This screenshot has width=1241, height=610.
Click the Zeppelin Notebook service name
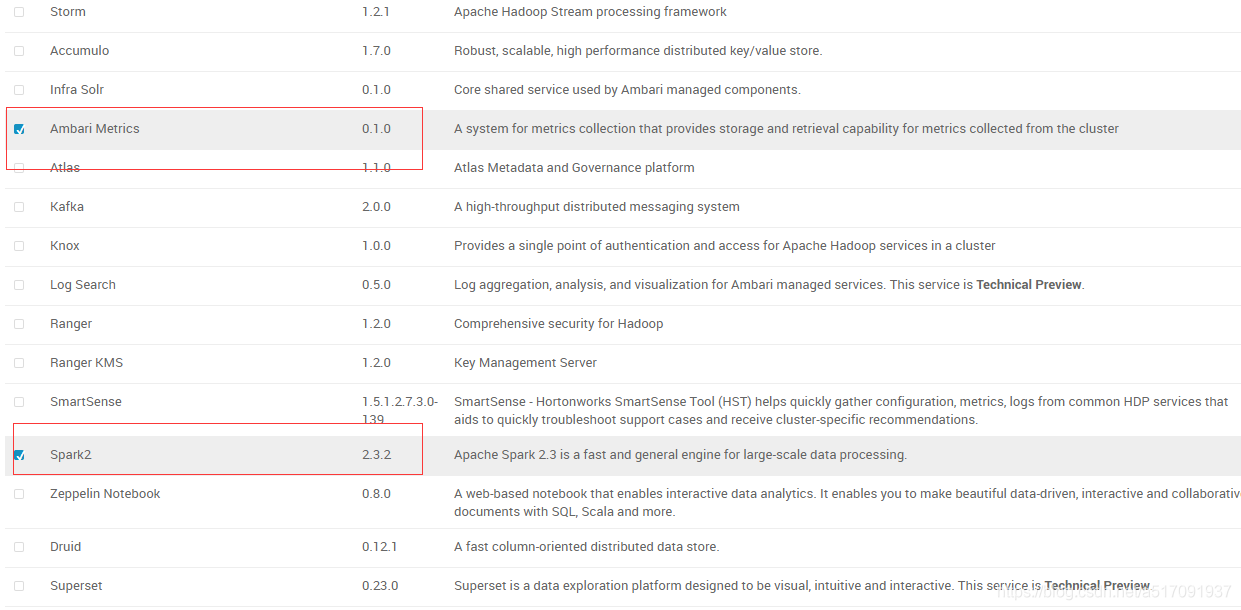[x=105, y=494]
